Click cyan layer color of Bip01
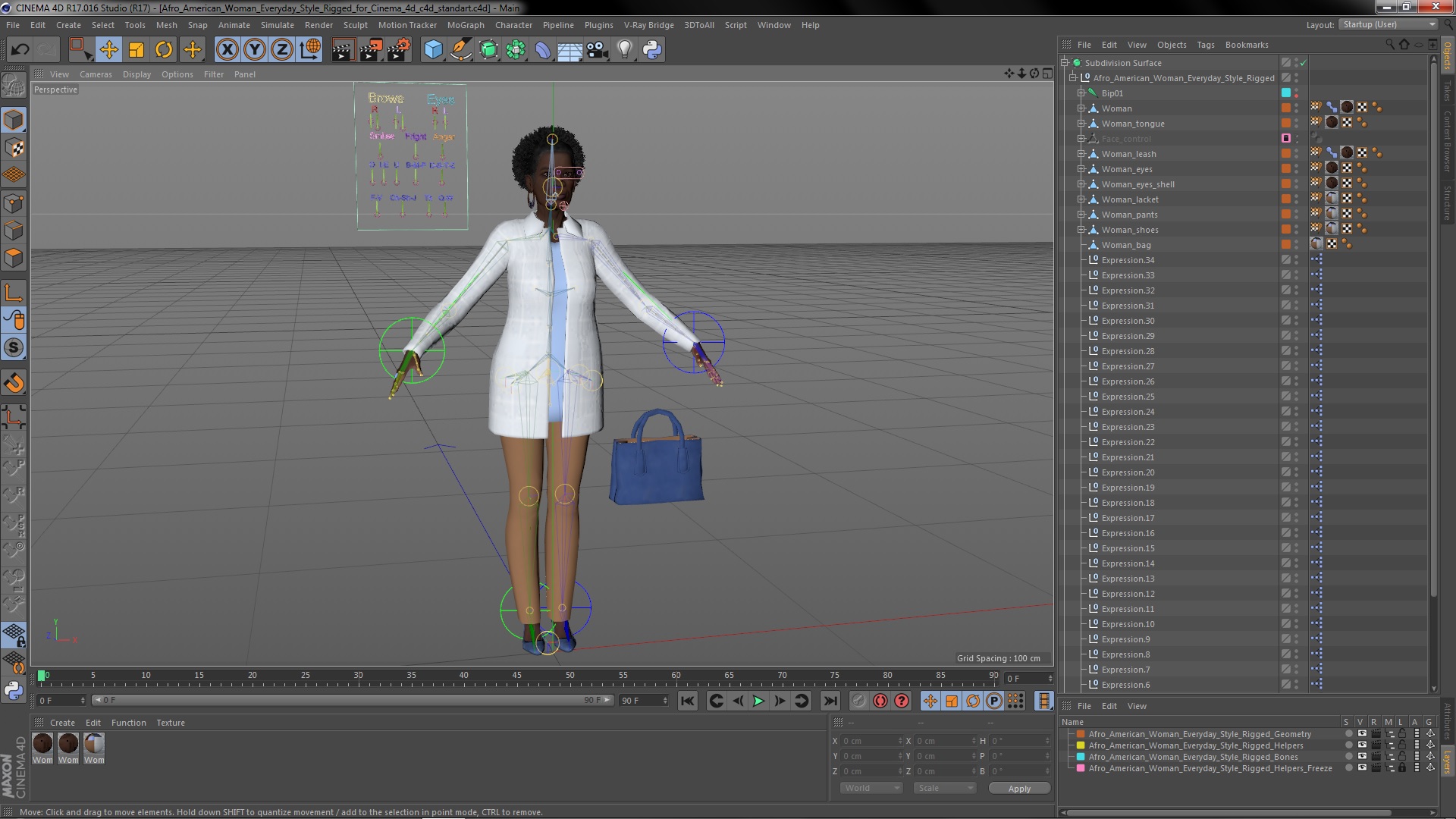Viewport: 1456px width, 819px height. [x=1286, y=93]
